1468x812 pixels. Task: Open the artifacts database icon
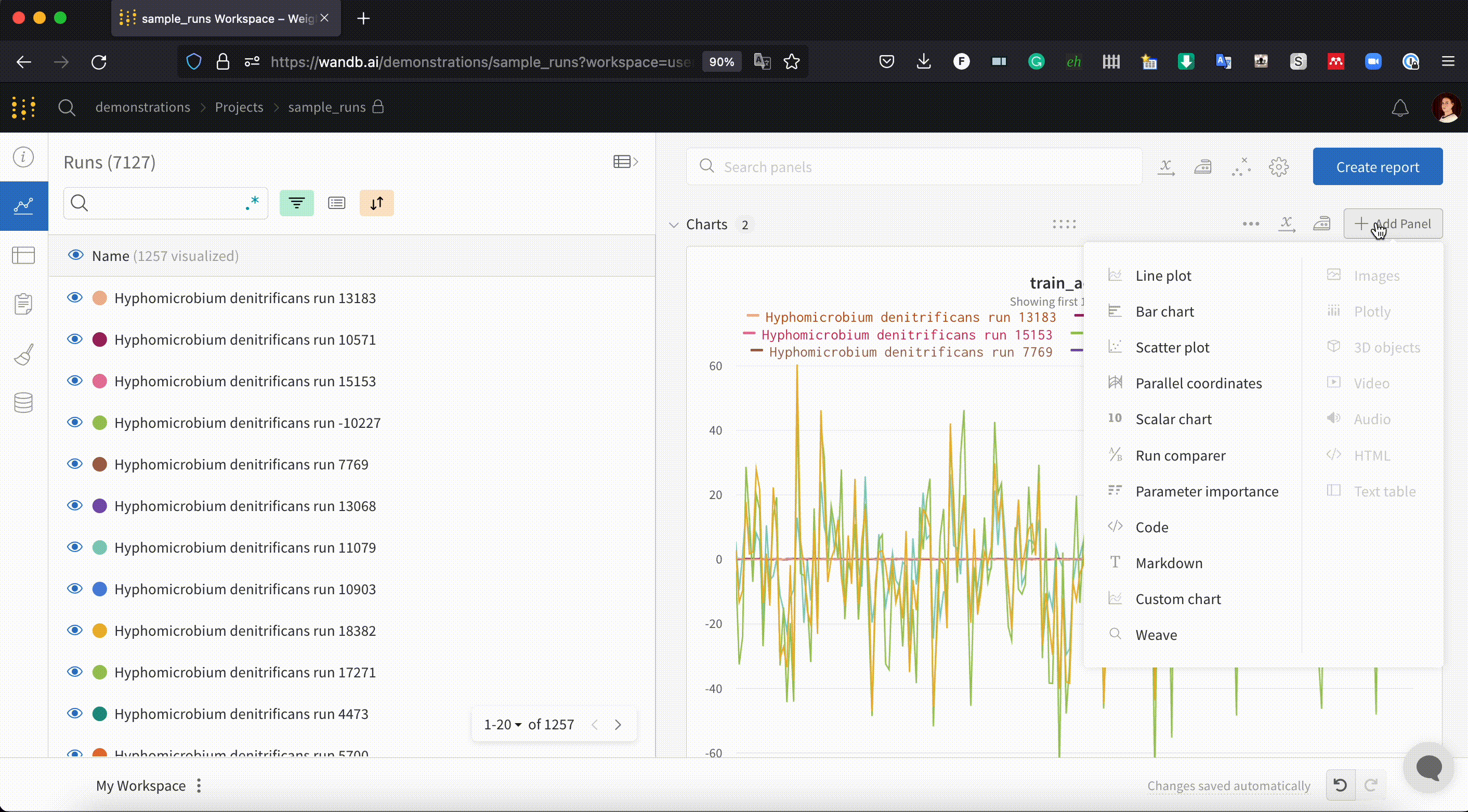[23, 403]
